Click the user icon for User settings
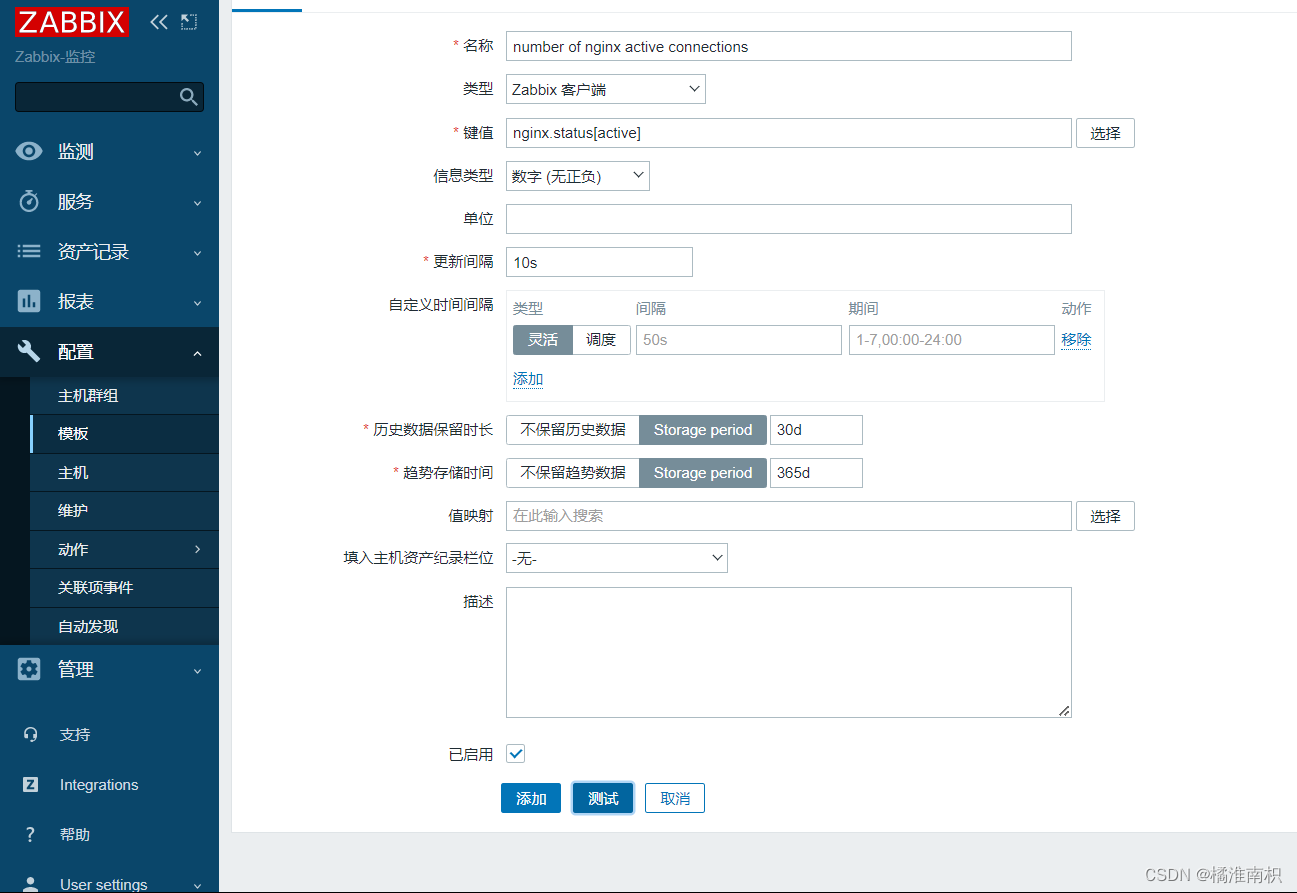The image size is (1297, 893). 30,884
